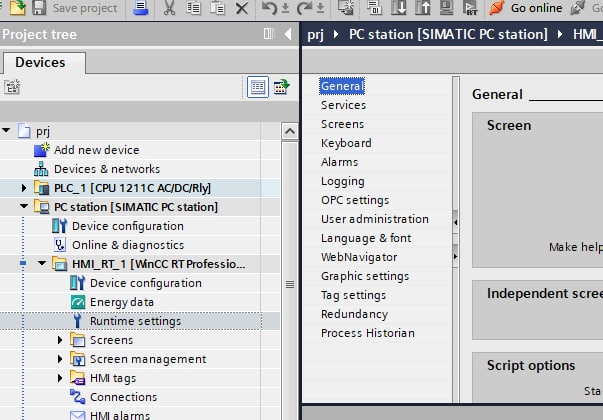Collapse the HMI_RT_1 node
This screenshot has width=603, height=420.
click(x=42, y=264)
